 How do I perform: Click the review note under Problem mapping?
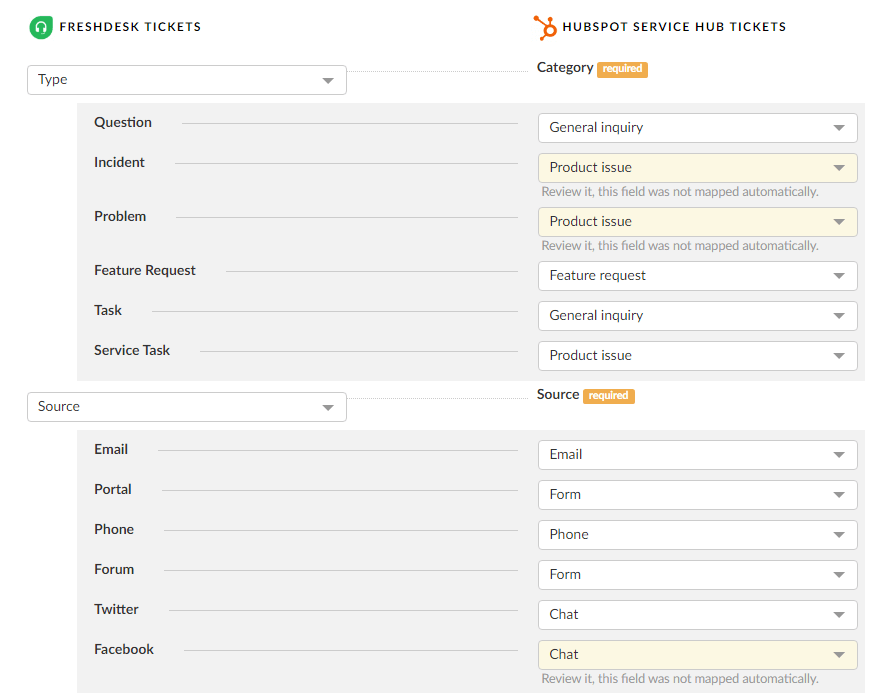680,246
